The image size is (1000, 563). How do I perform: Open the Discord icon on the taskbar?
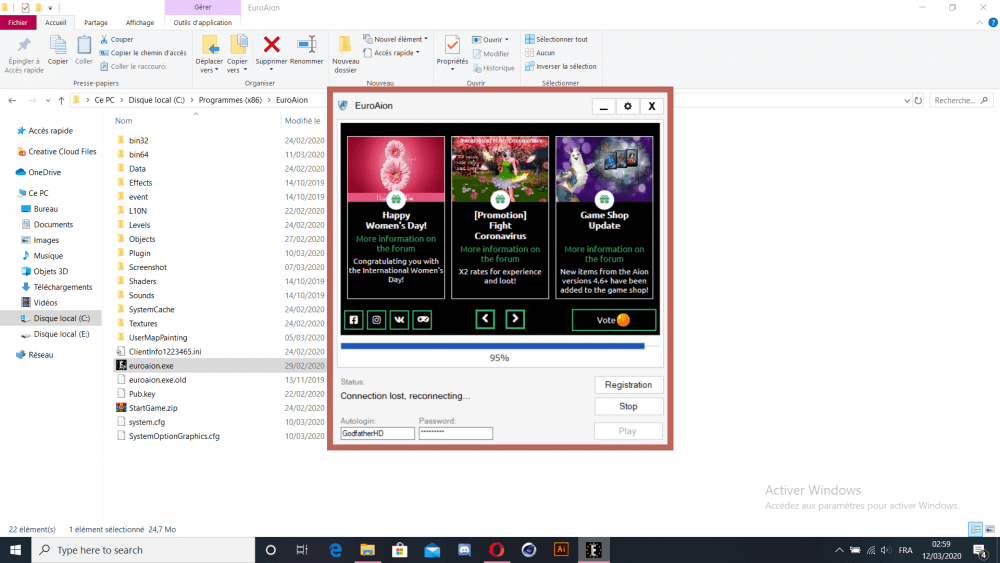pos(465,550)
